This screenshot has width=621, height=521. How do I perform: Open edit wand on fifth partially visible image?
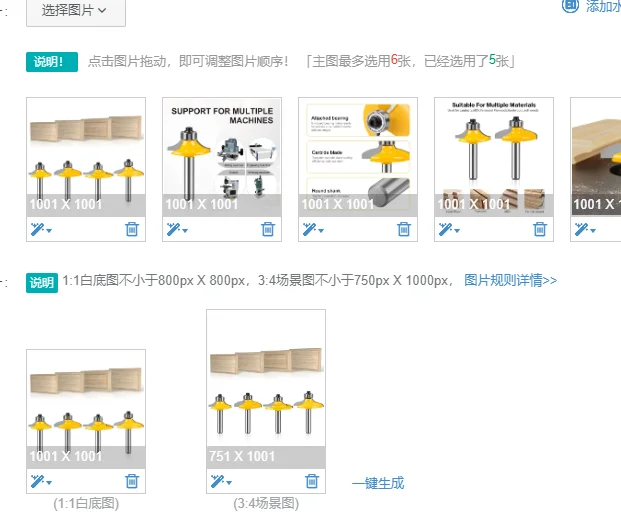click(585, 229)
